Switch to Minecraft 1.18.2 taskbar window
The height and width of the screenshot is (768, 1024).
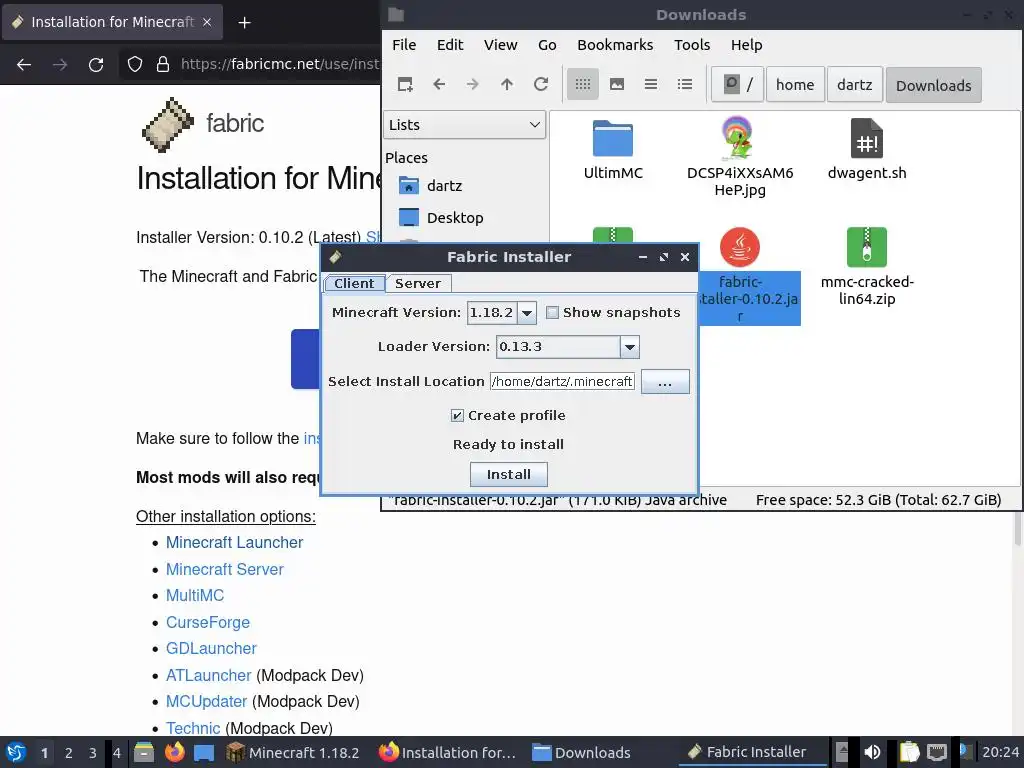click(293, 752)
